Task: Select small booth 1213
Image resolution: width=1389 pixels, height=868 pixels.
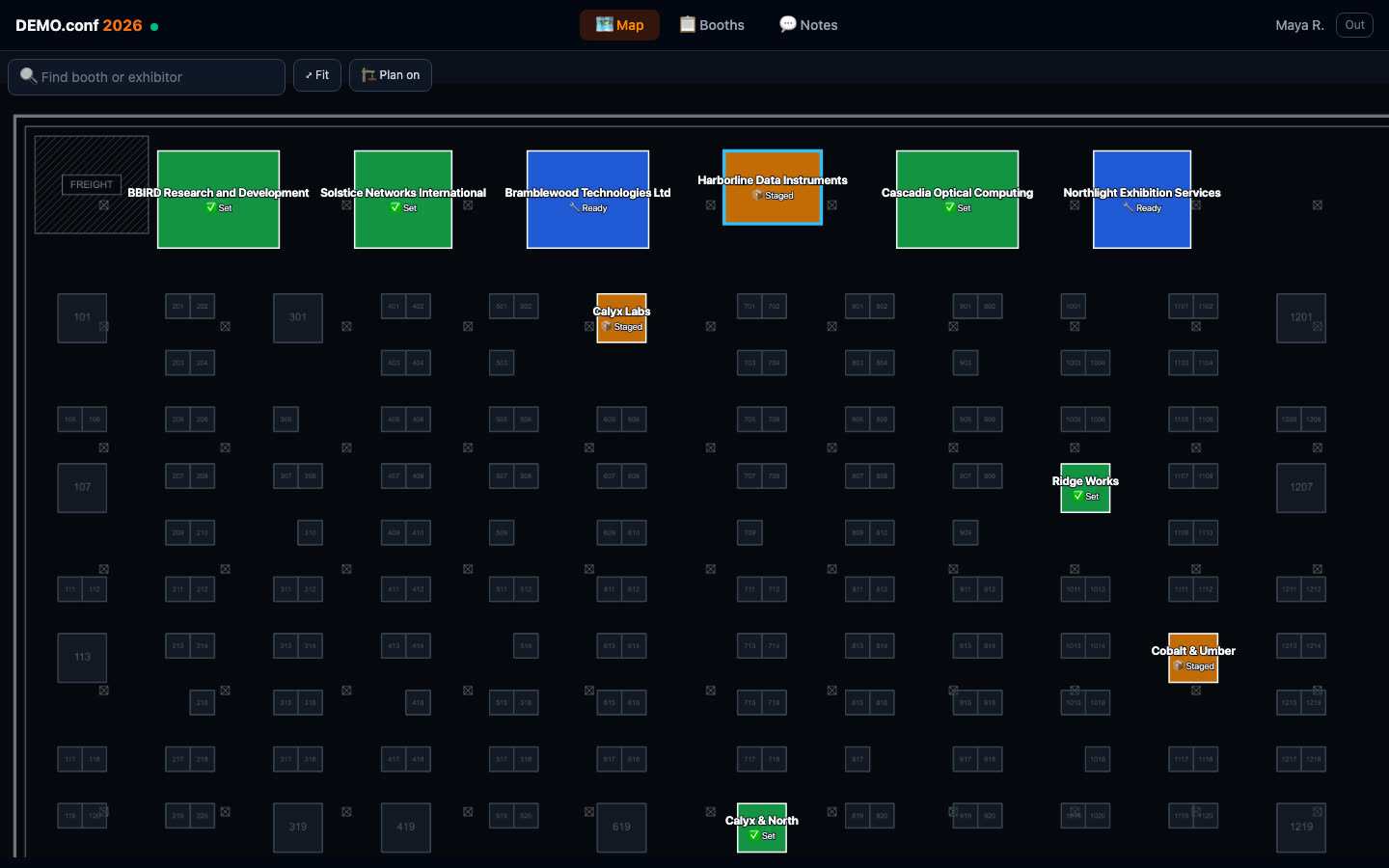Action: pos(1290,646)
